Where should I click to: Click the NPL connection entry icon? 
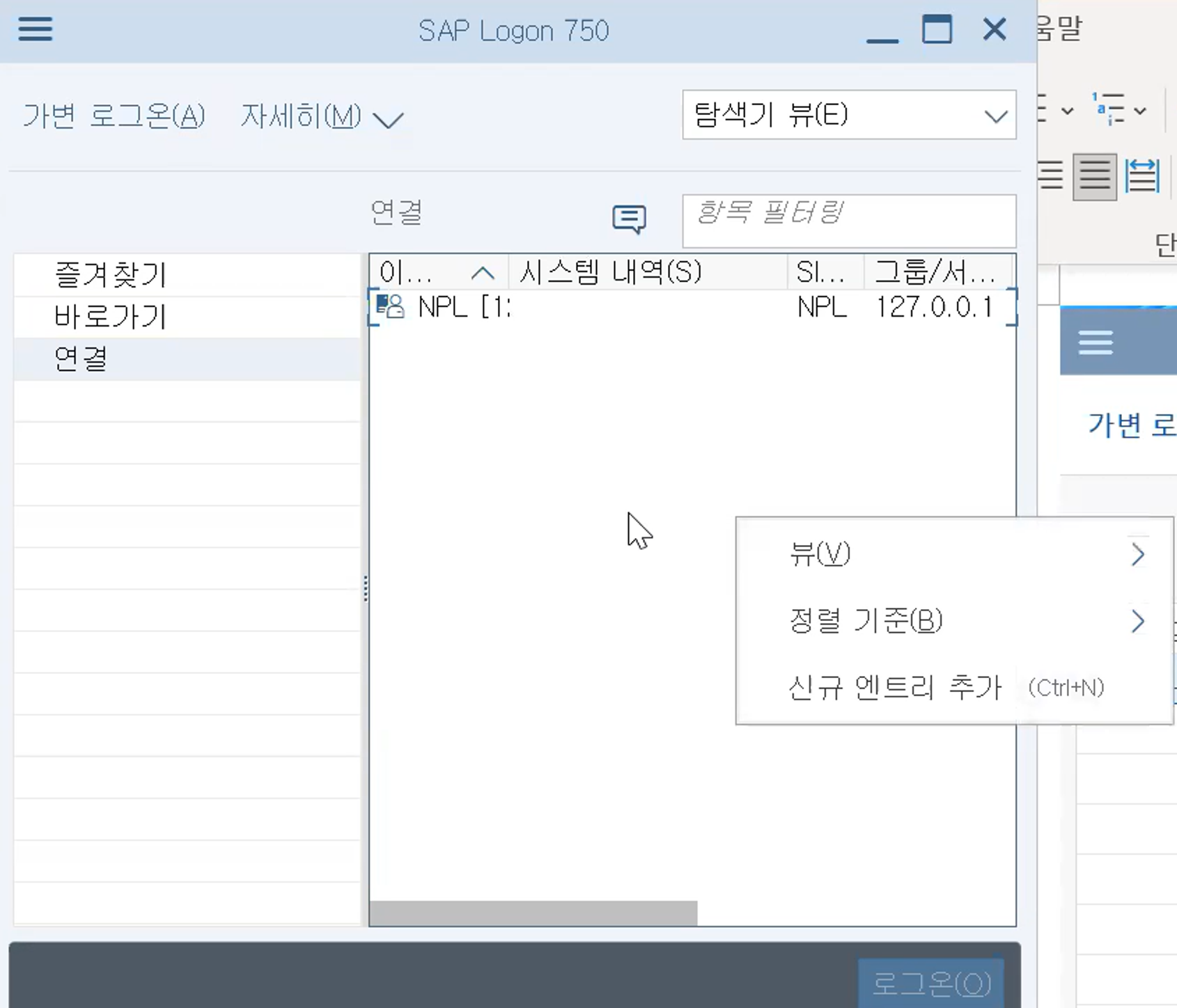point(390,306)
